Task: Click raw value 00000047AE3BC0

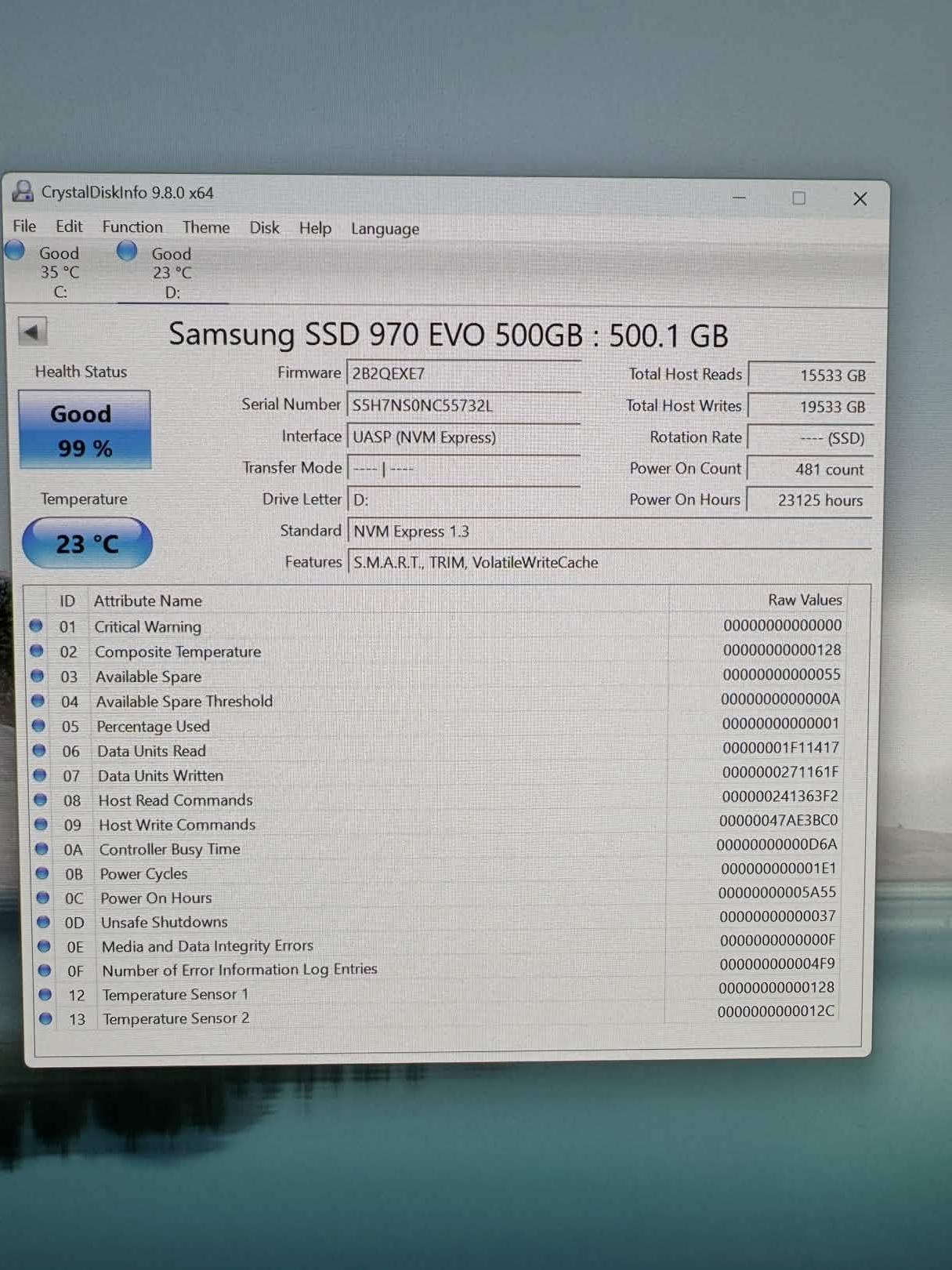Action: [x=779, y=820]
